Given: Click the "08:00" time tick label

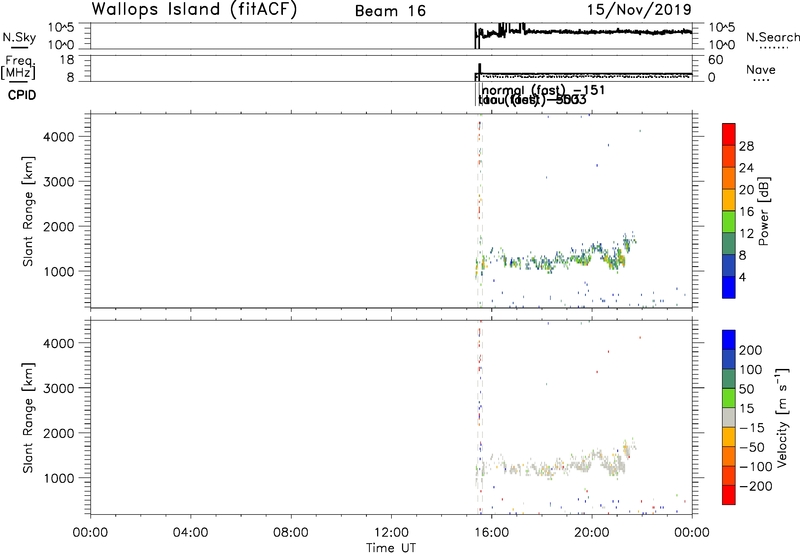Looking at the screenshot, I should point(291,533).
